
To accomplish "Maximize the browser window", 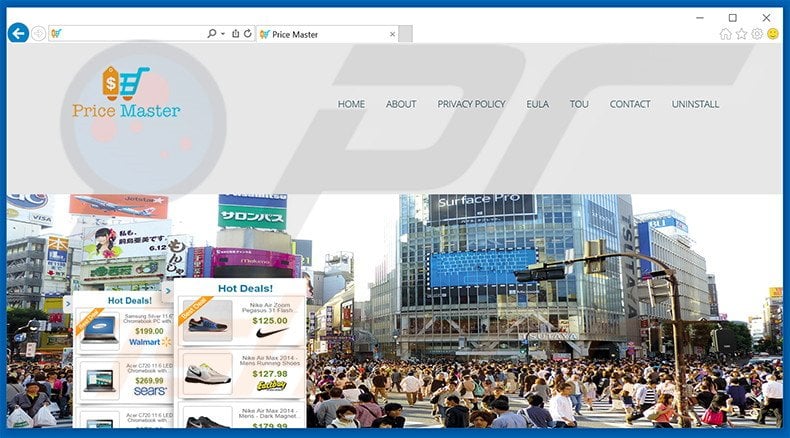I will [733, 18].
